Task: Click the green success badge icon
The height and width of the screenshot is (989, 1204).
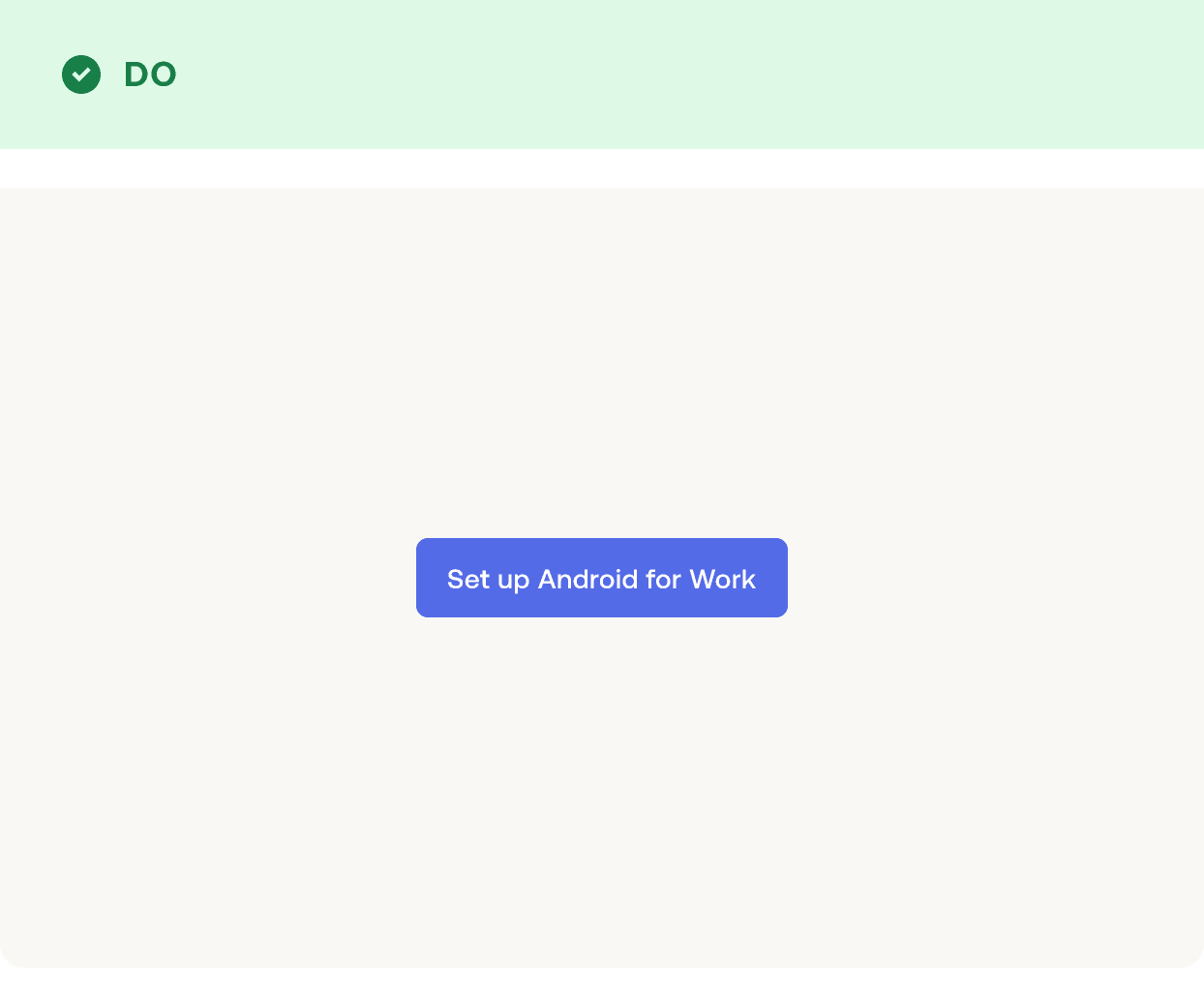Action: (81, 75)
